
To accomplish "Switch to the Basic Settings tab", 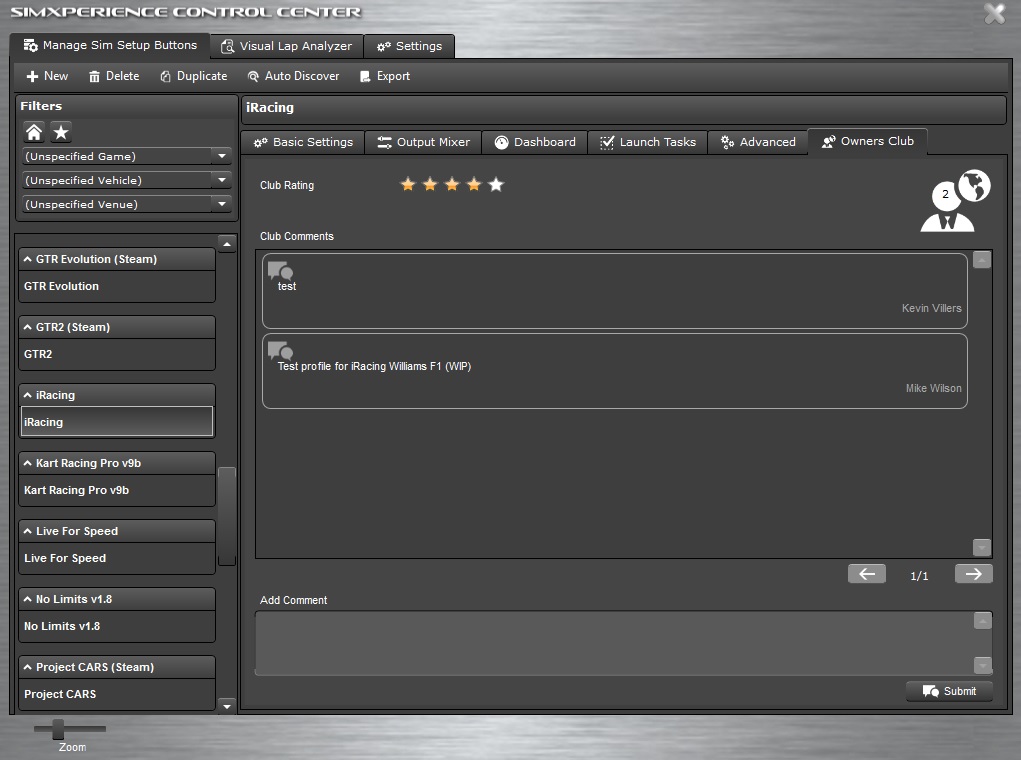I will [x=303, y=142].
